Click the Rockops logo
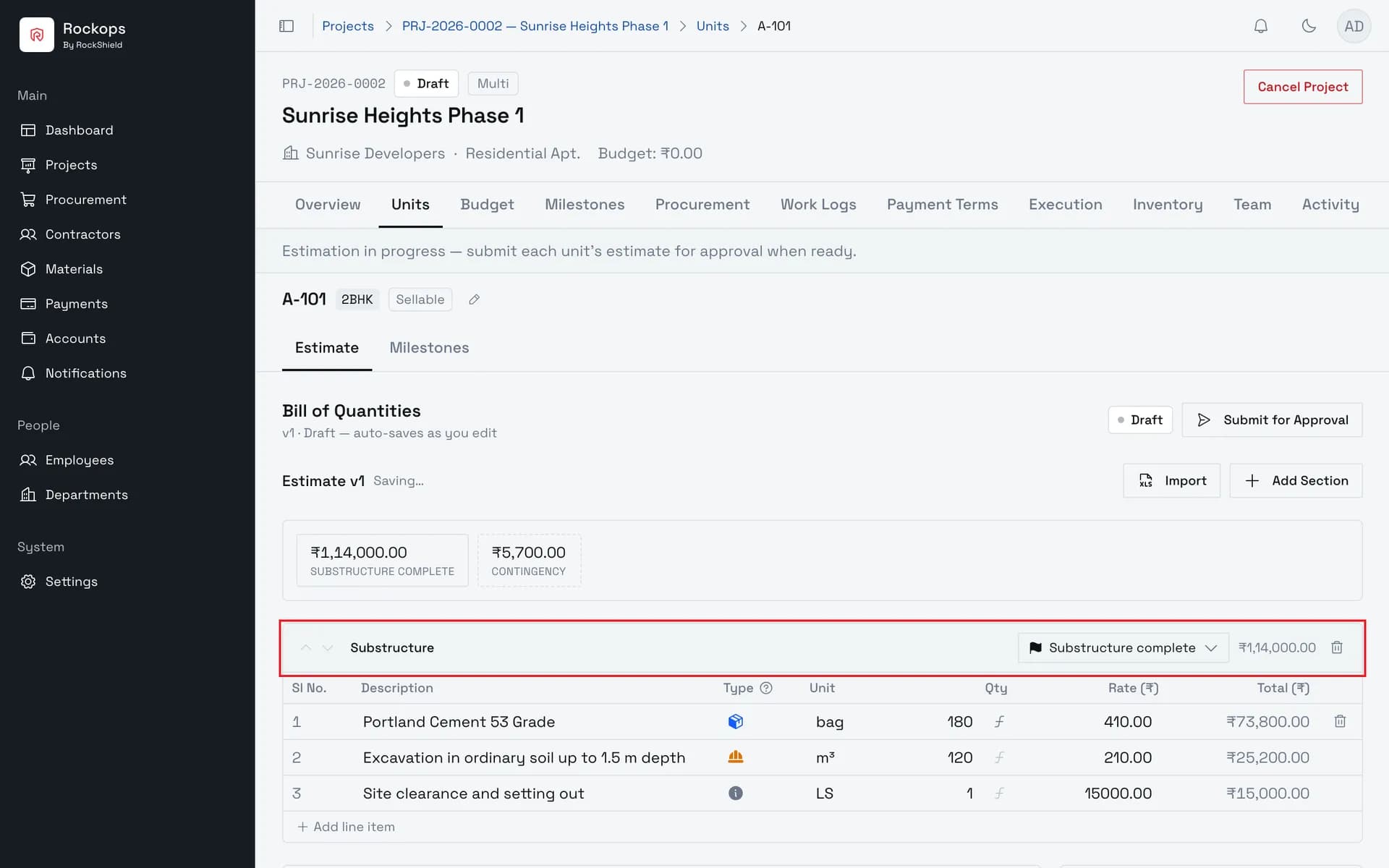1389x868 pixels. (x=37, y=35)
